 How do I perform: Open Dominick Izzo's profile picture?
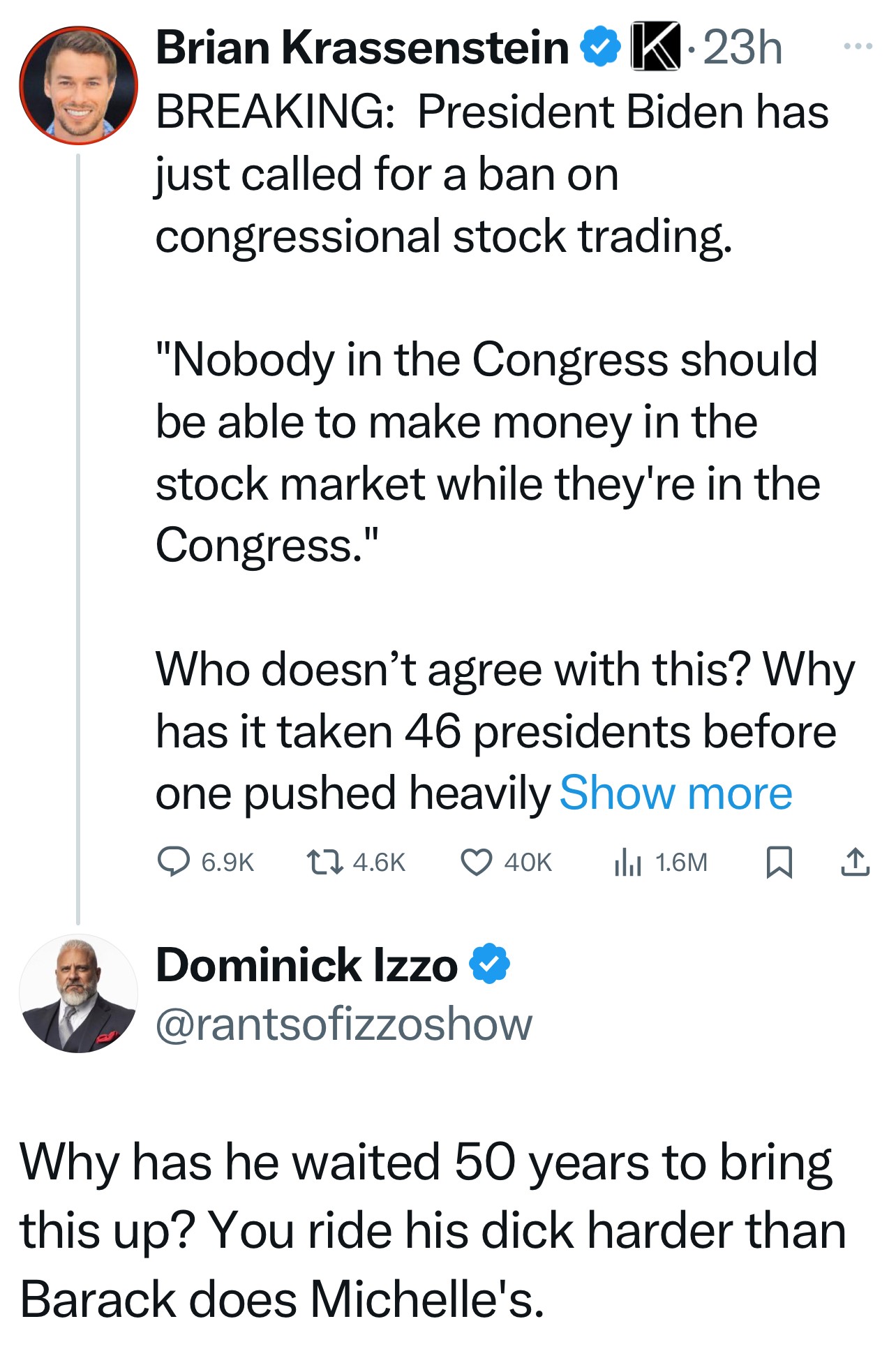pos(78,993)
